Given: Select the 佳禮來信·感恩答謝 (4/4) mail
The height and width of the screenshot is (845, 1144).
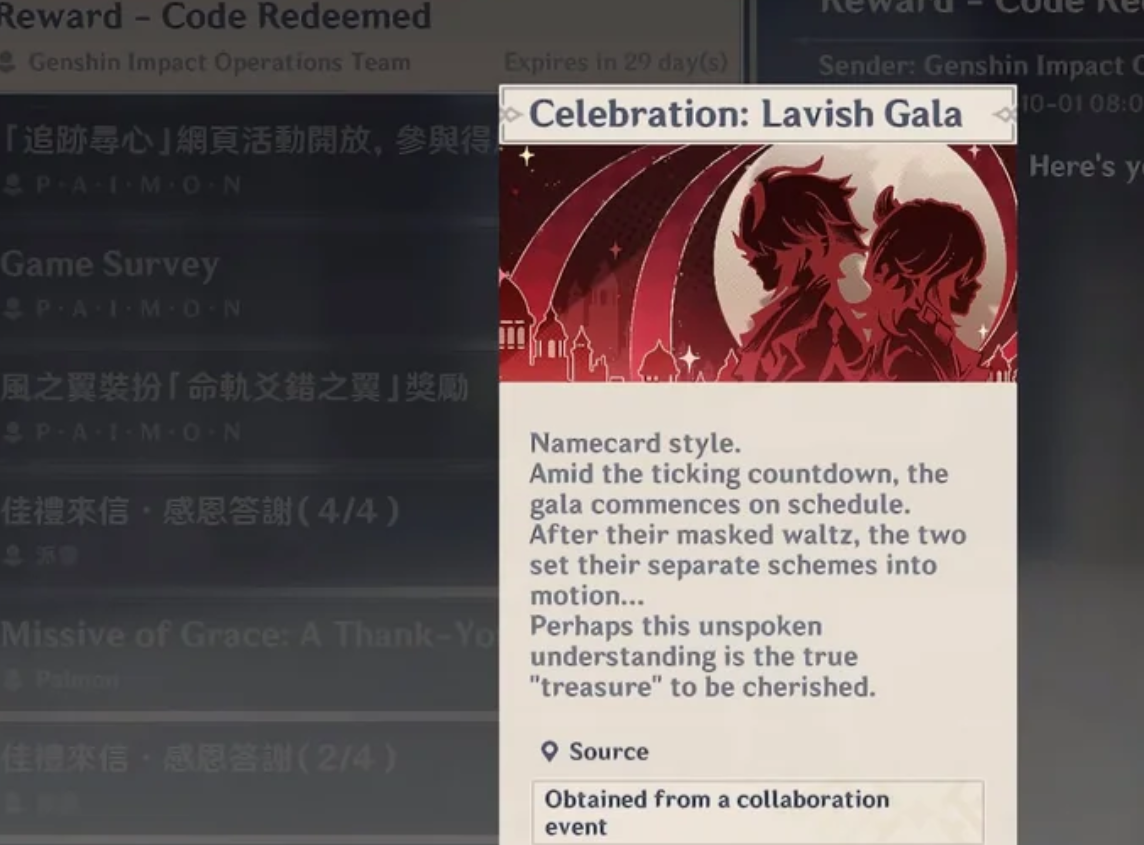Looking at the screenshot, I should pos(250,530).
